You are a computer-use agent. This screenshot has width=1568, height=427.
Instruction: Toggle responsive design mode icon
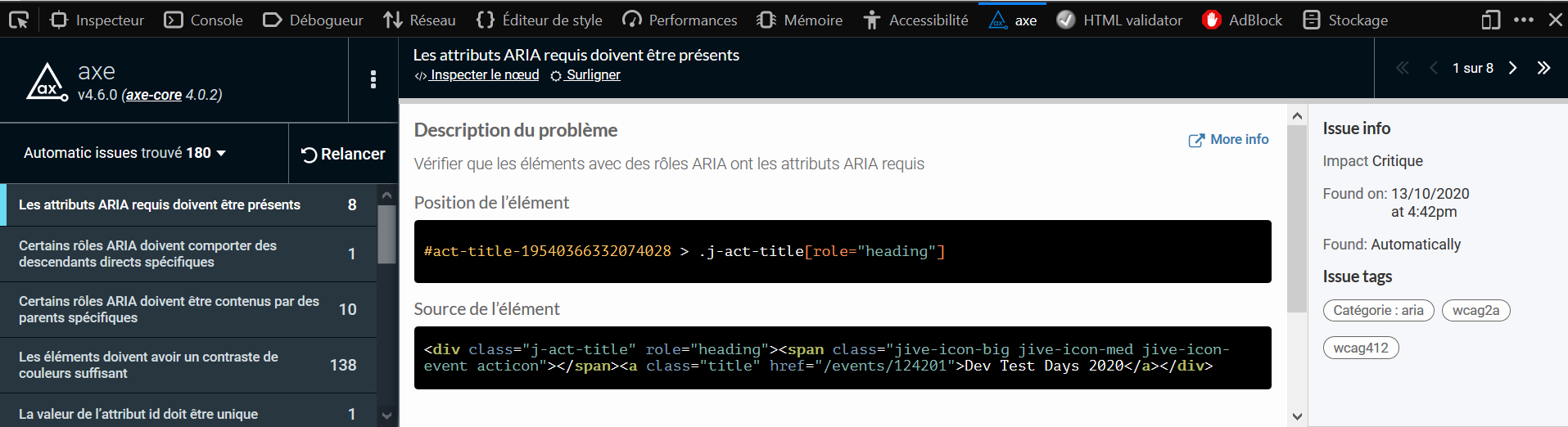click(x=1490, y=20)
